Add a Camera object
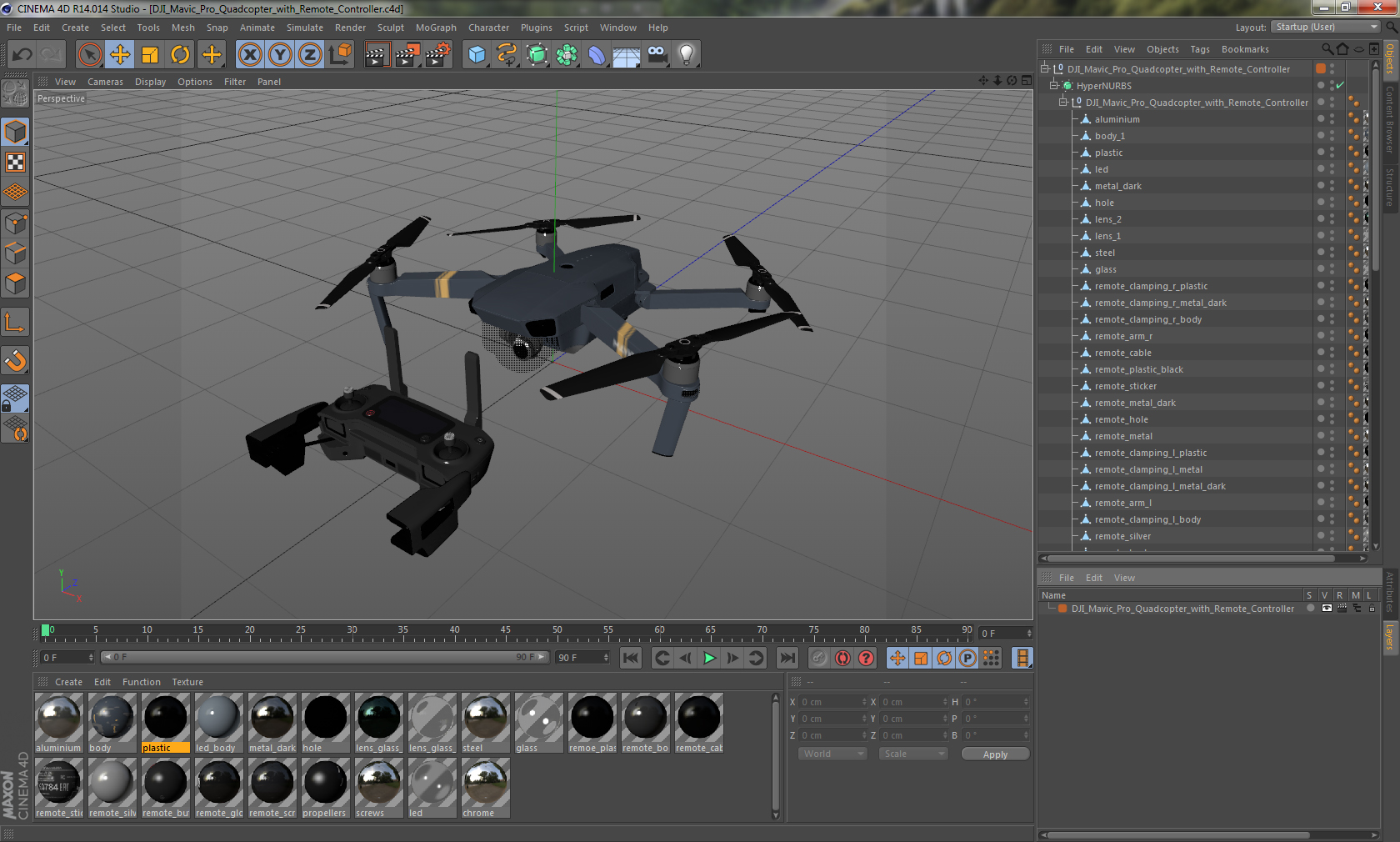 (x=657, y=55)
